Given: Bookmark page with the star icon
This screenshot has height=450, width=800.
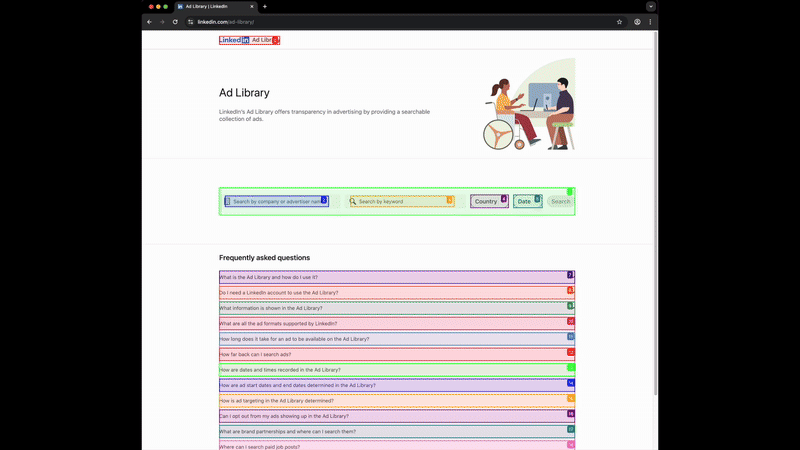Looking at the screenshot, I should pos(619,22).
